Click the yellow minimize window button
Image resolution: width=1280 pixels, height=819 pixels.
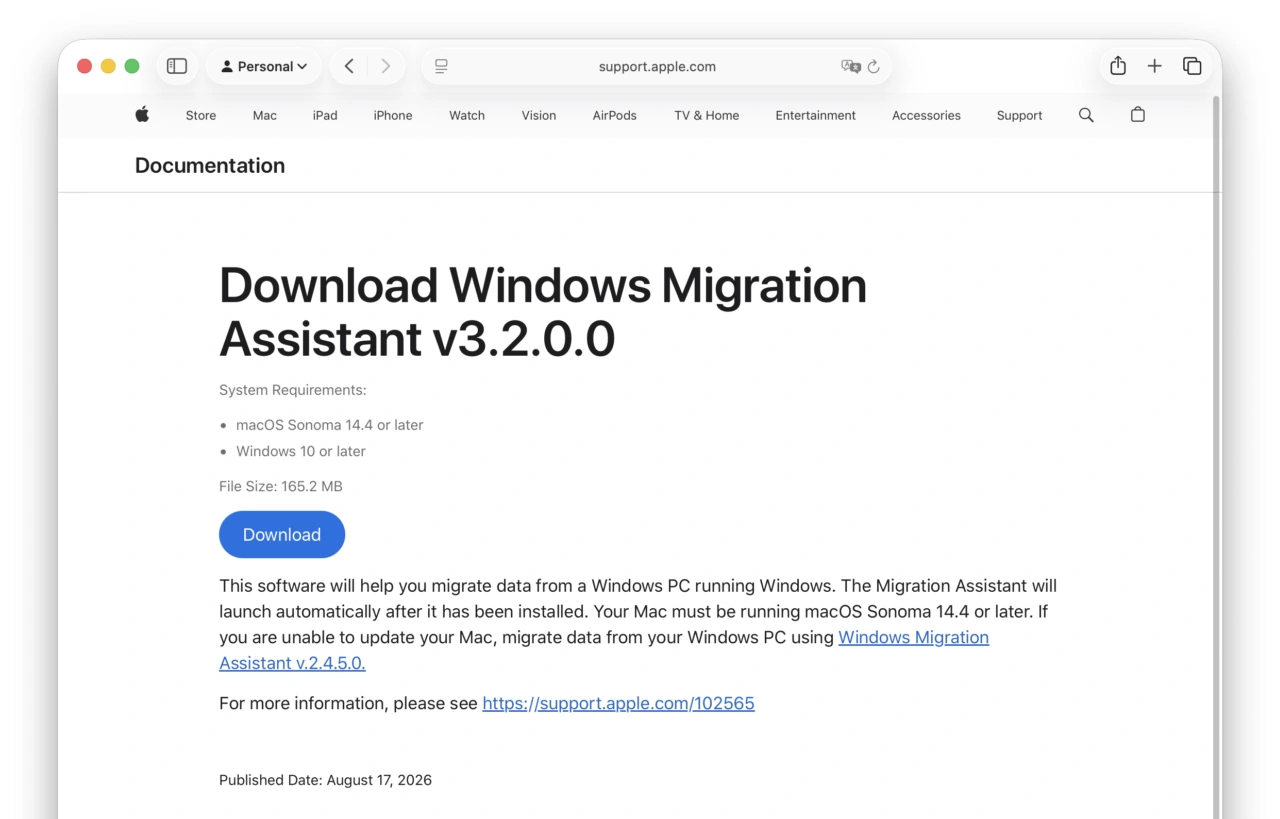(108, 66)
